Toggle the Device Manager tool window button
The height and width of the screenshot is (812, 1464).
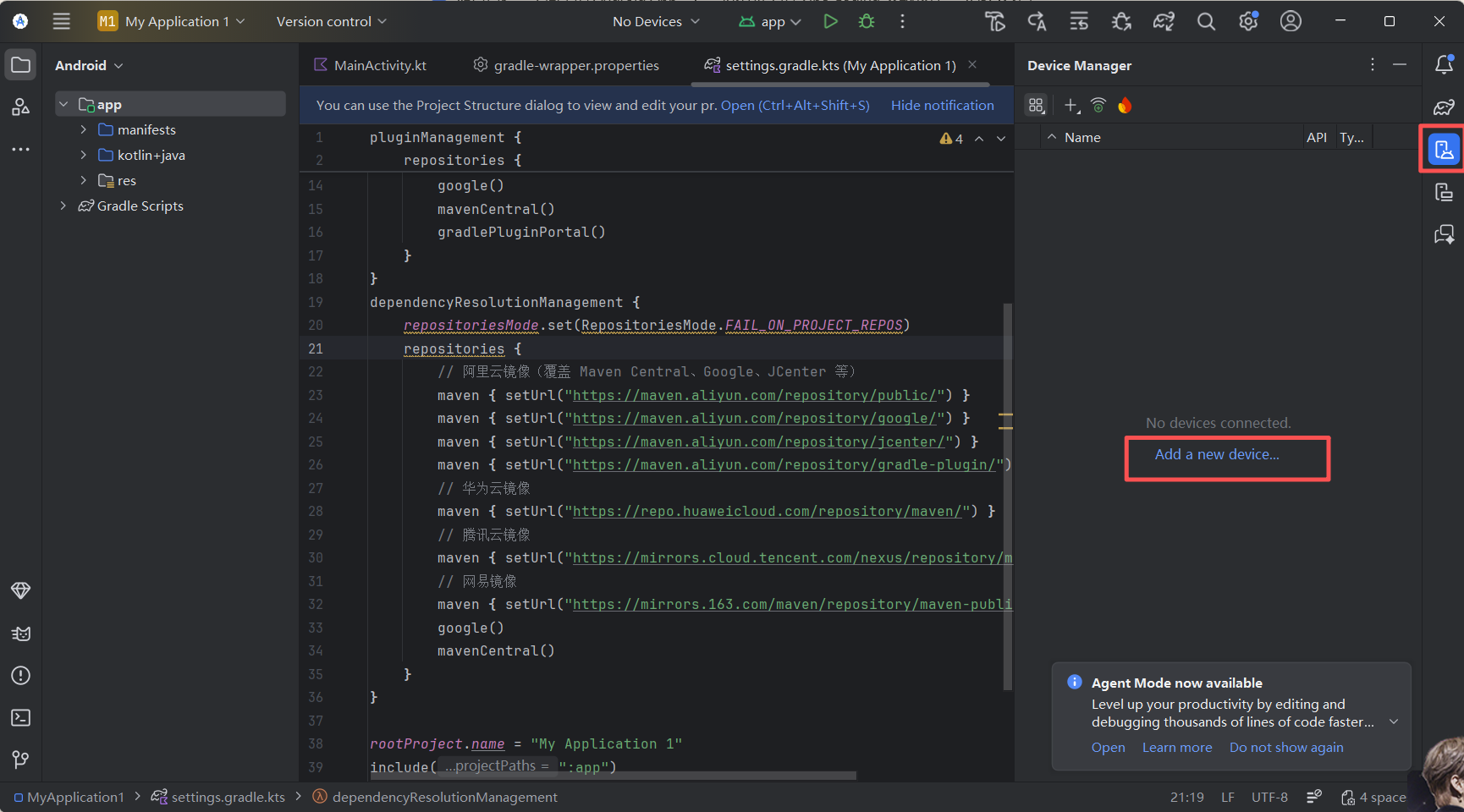1444,150
